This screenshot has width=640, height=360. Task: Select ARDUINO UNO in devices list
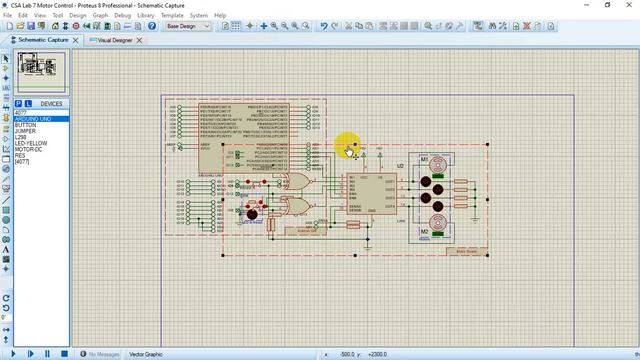(x=41, y=119)
